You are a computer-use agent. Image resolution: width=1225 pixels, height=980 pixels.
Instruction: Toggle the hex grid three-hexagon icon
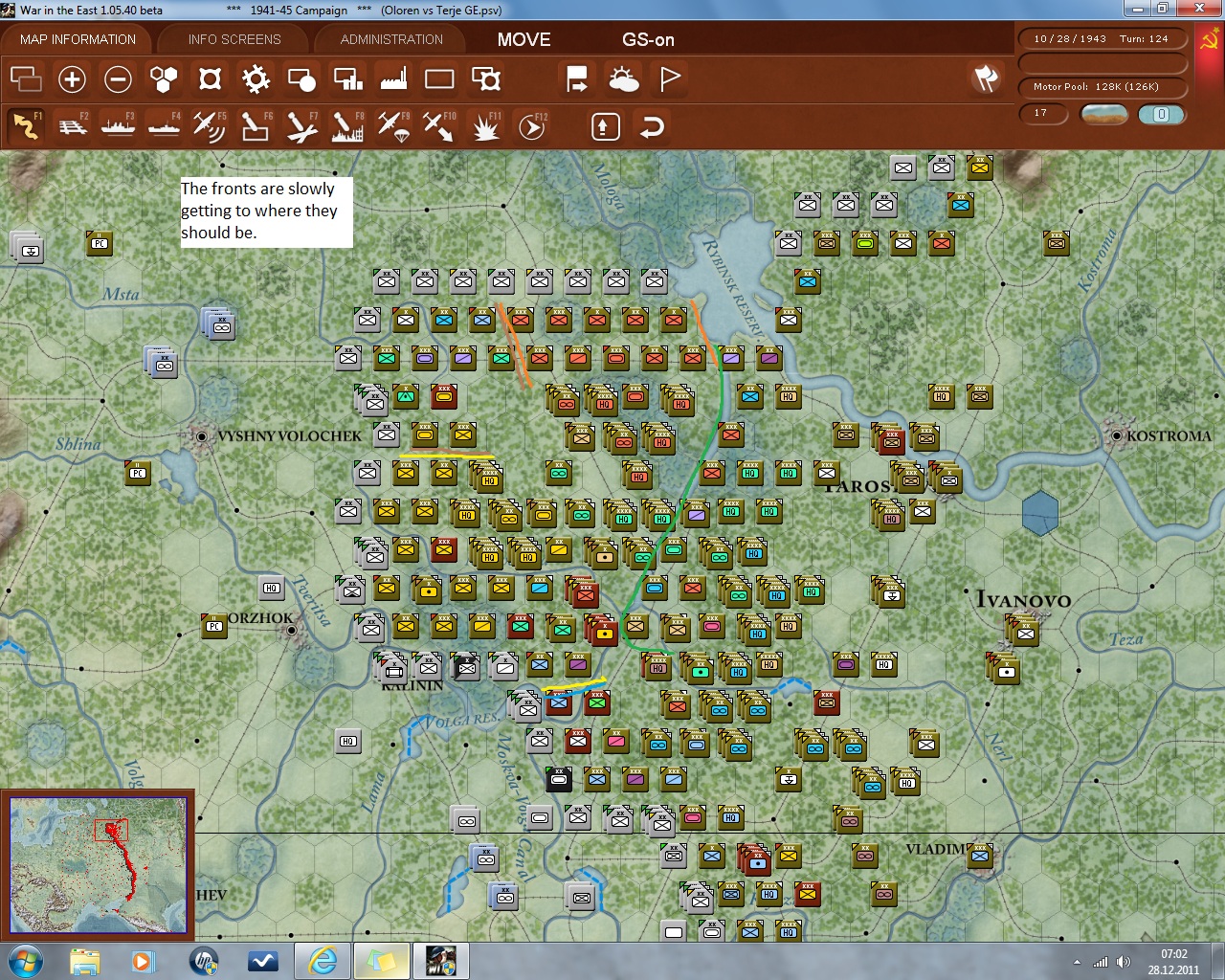point(164,78)
